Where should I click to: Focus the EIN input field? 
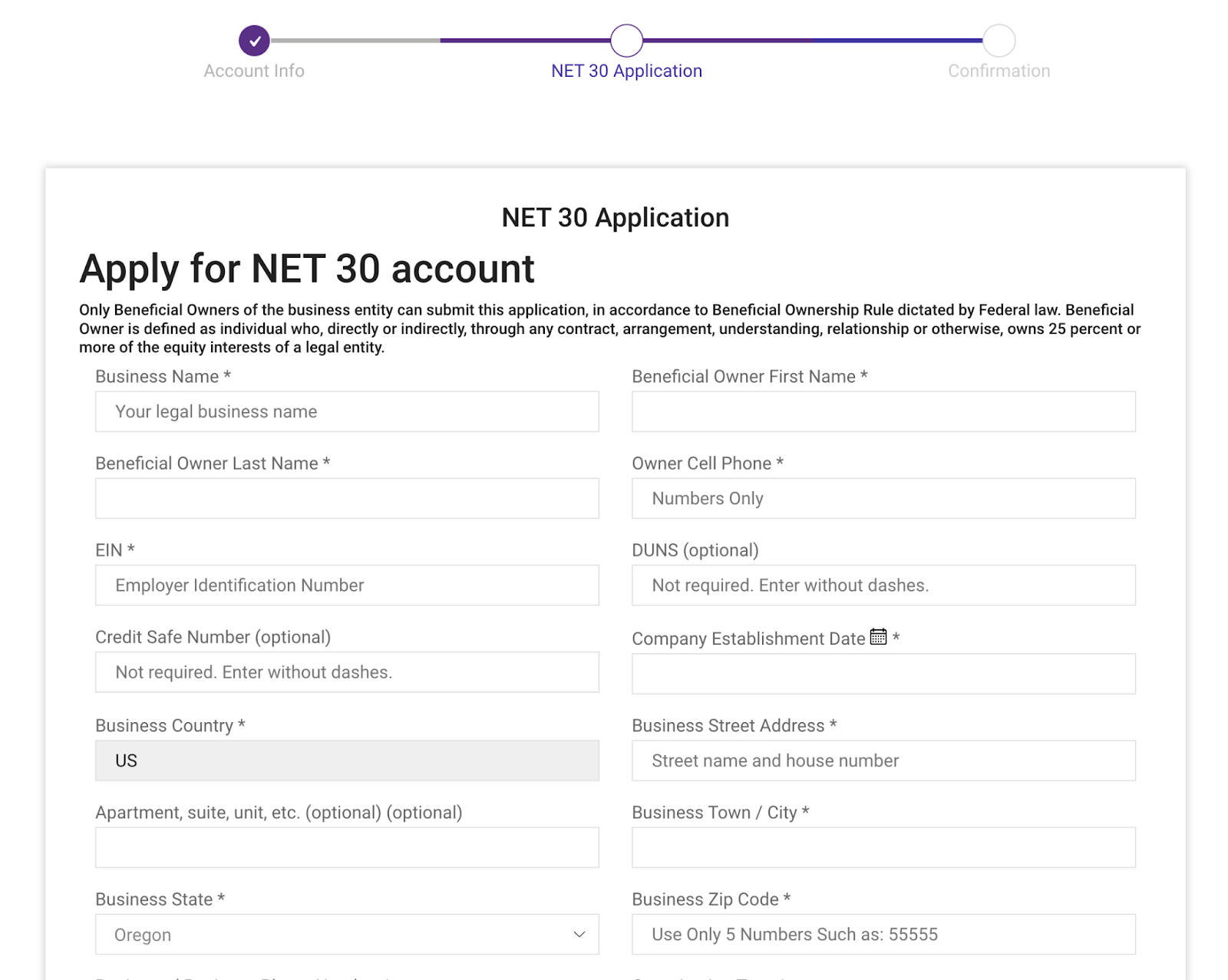(x=347, y=585)
